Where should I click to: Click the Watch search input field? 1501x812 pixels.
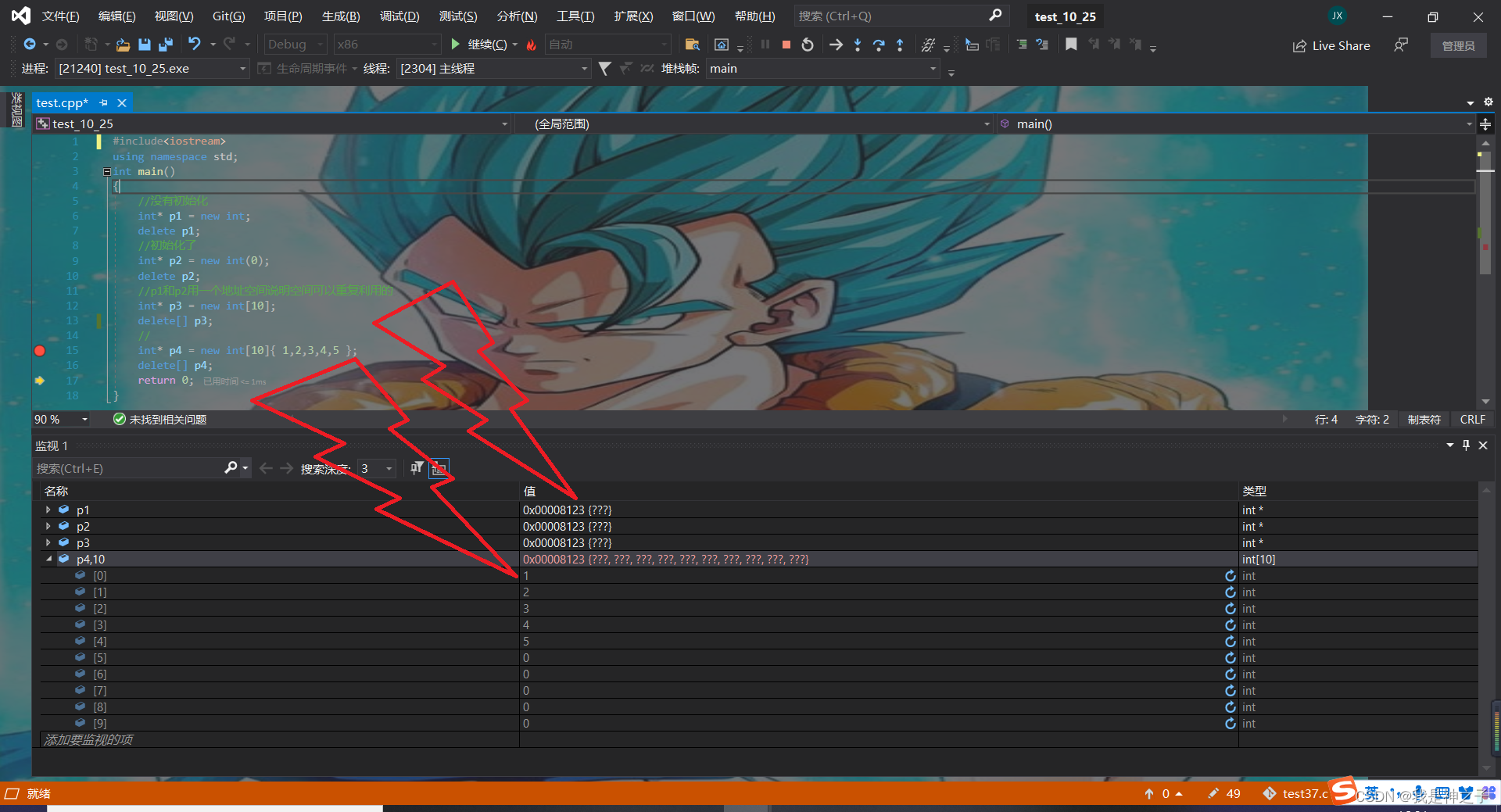click(x=129, y=468)
